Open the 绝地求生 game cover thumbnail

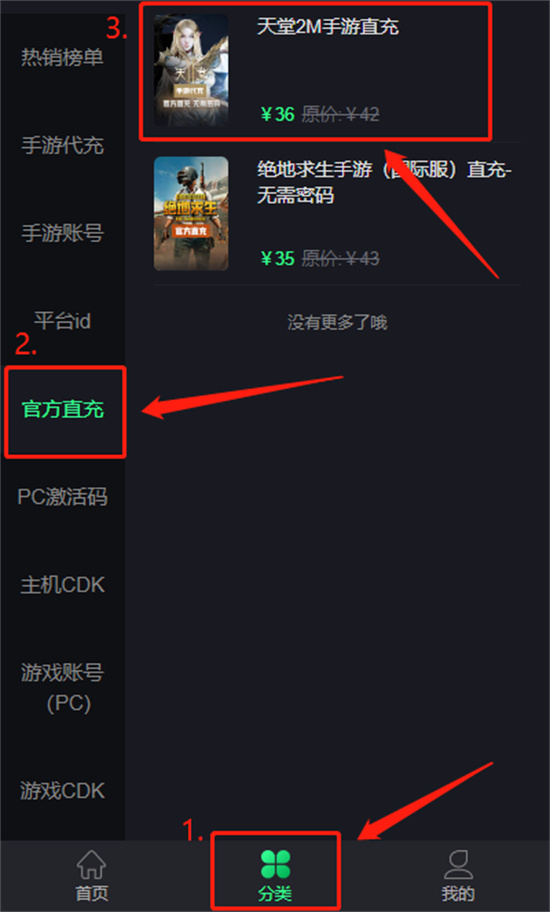click(191, 213)
